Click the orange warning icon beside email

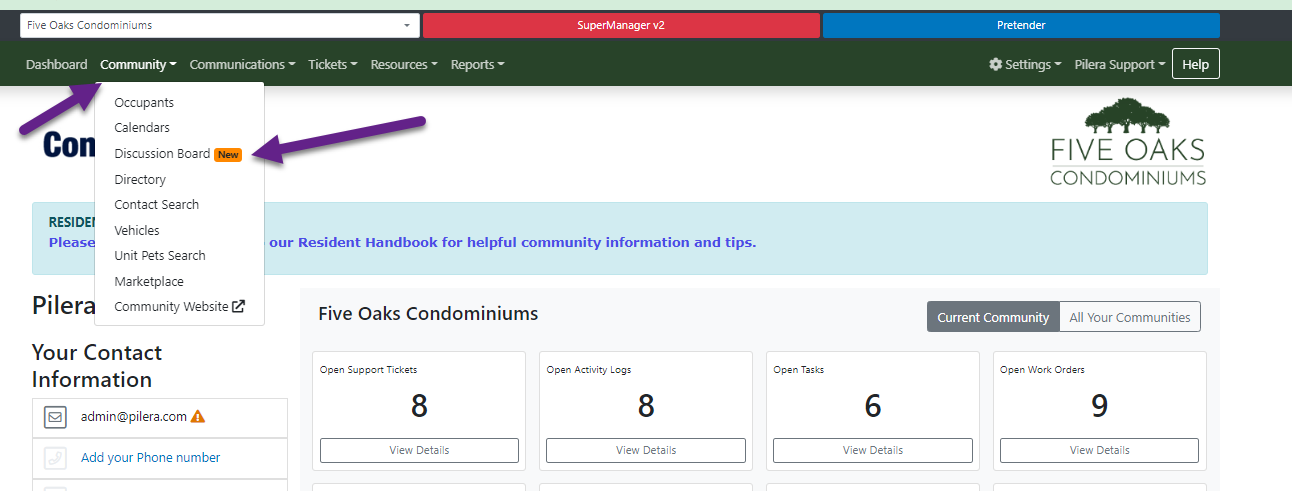(x=198, y=417)
